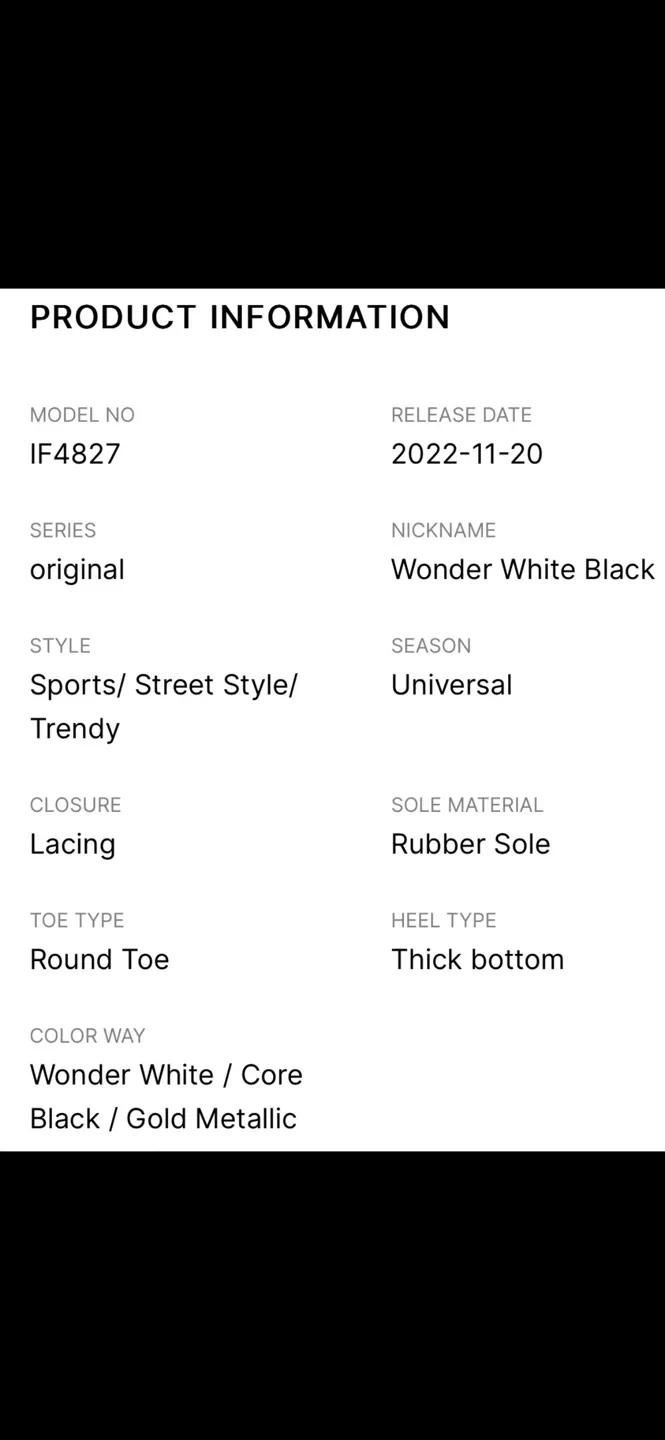This screenshot has height=1440, width=665.
Task: Tap the model number IF4827
Action: (75, 454)
